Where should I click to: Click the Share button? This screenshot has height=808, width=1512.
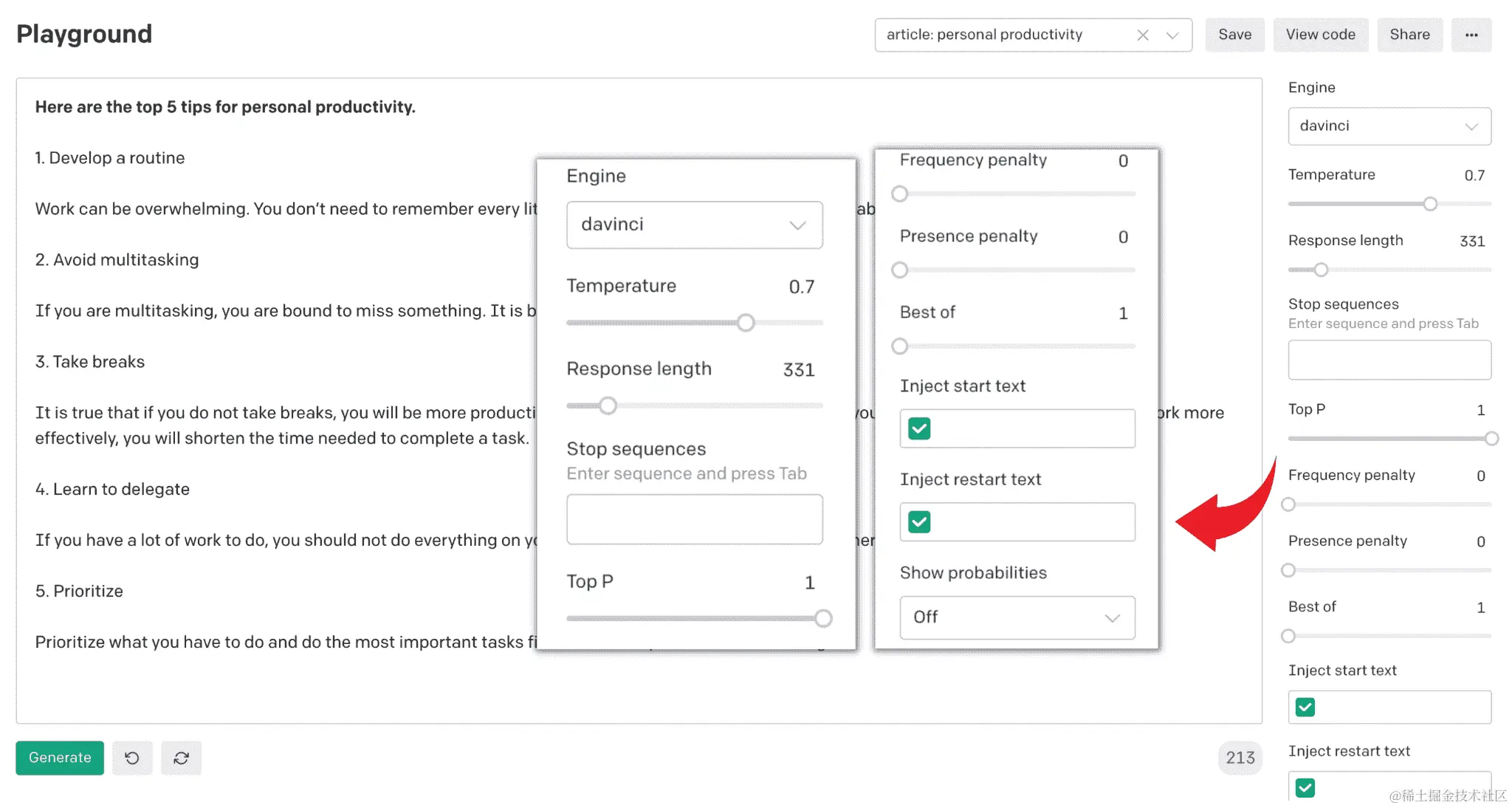tap(1409, 35)
